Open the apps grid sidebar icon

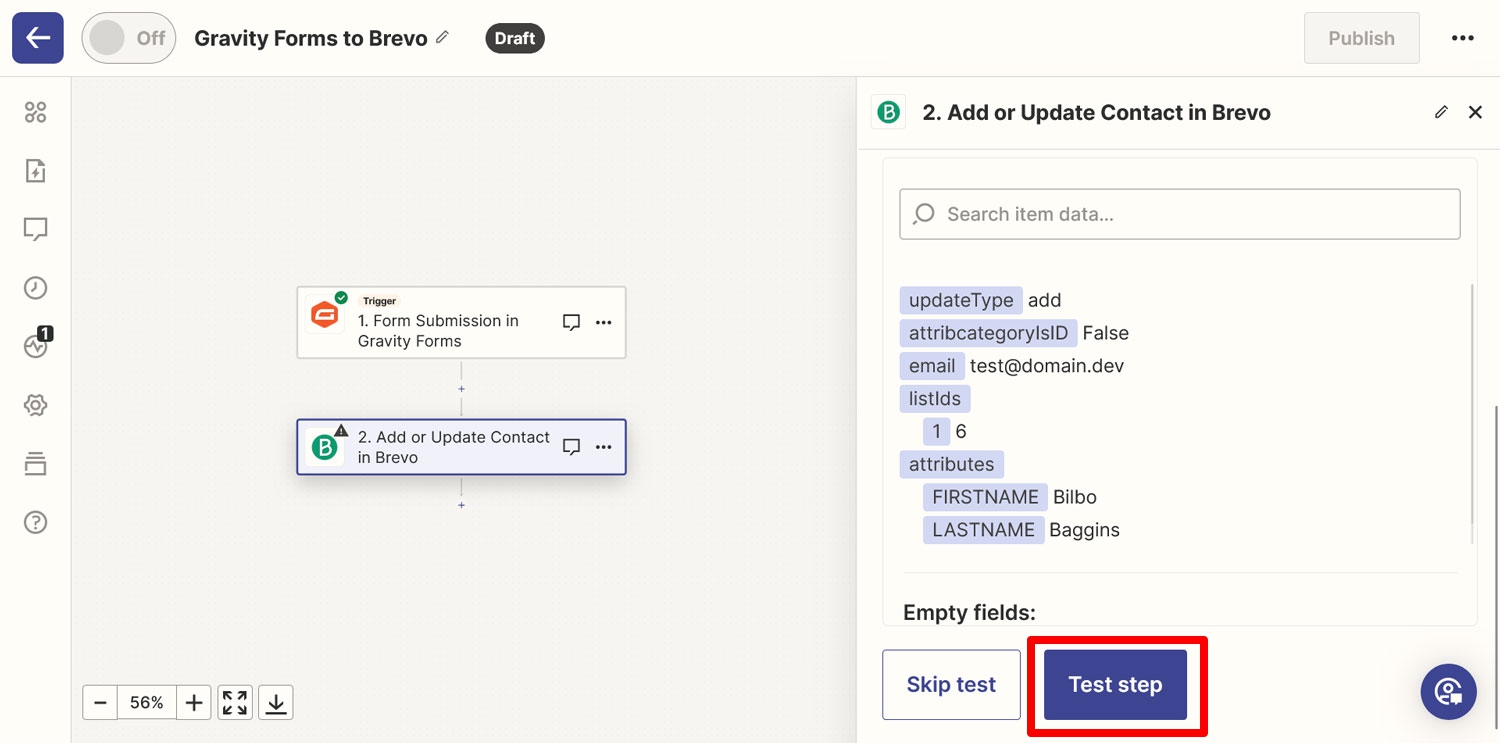click(36, 112)
